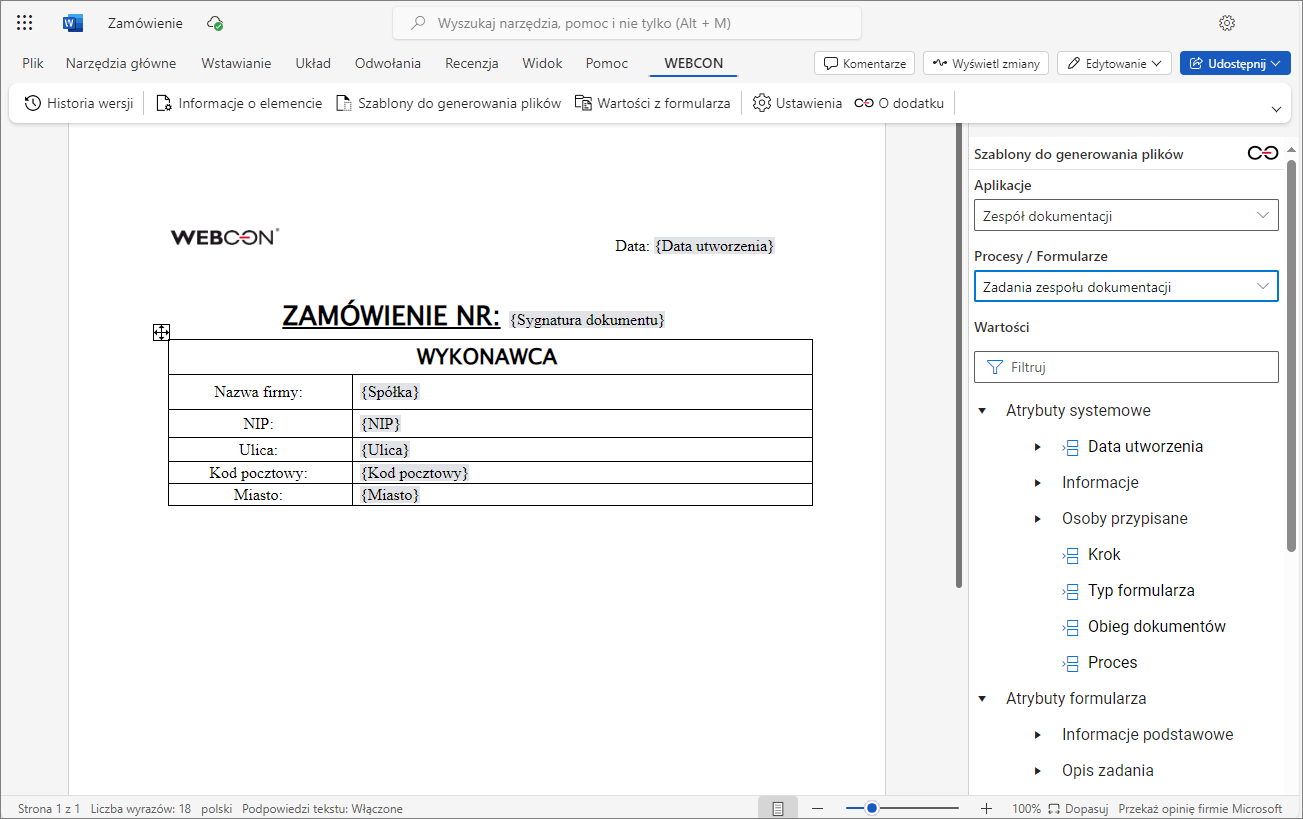Open the app launcher waffle grid

(25, 23)
